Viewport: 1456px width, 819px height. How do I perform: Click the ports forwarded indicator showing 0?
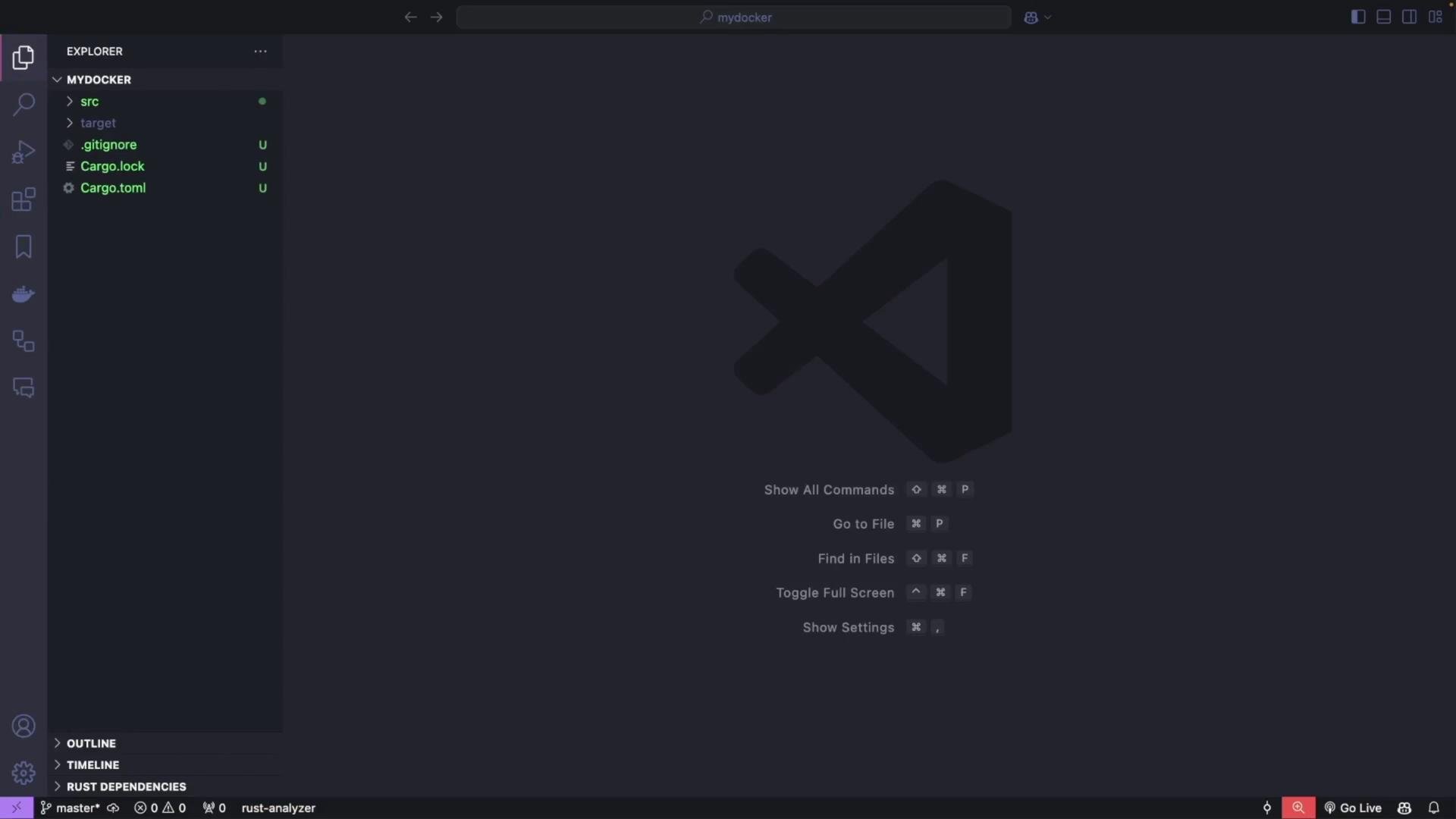214,808
